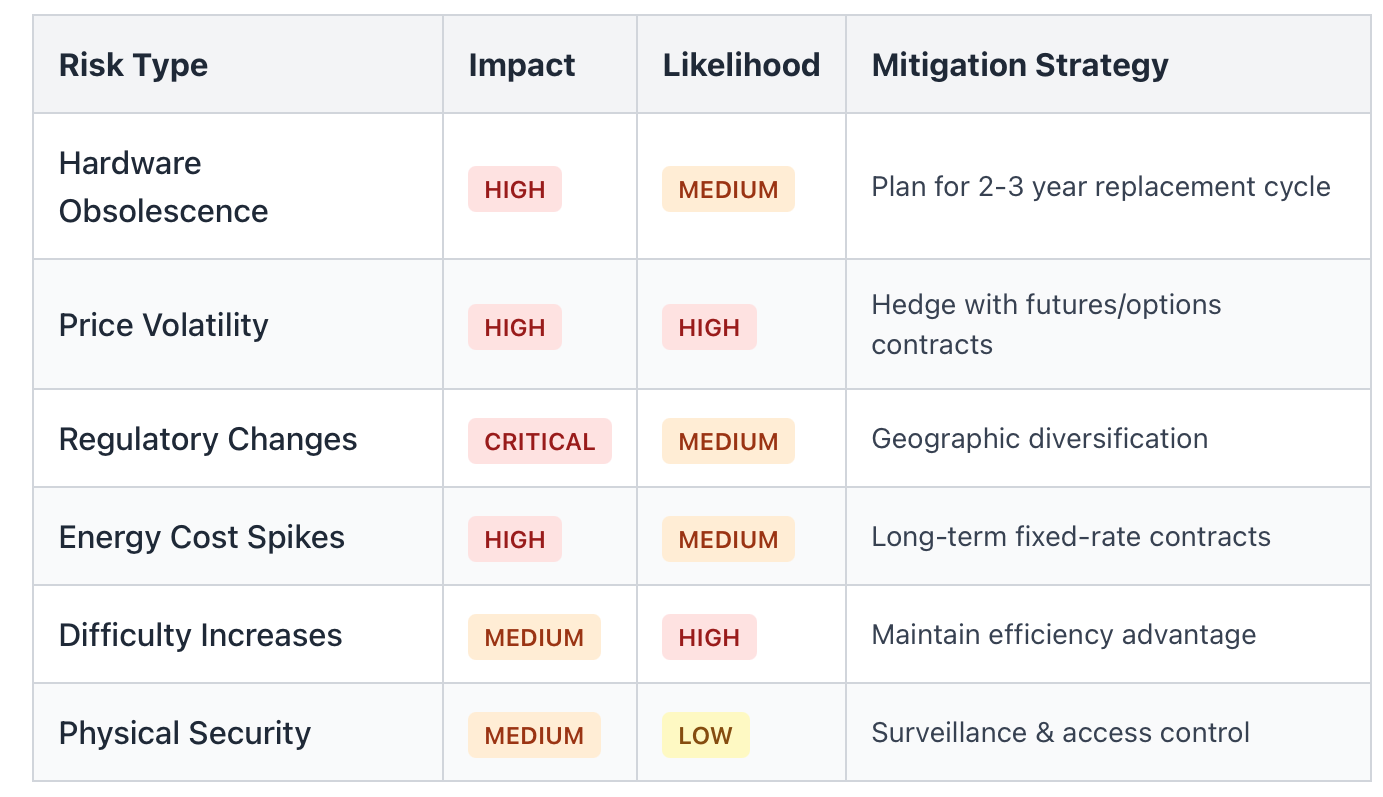Select "Plan for 2-3 year replacement cycle" text
This screenshot has height=797, width=1383.
[x=1100, y=187]
